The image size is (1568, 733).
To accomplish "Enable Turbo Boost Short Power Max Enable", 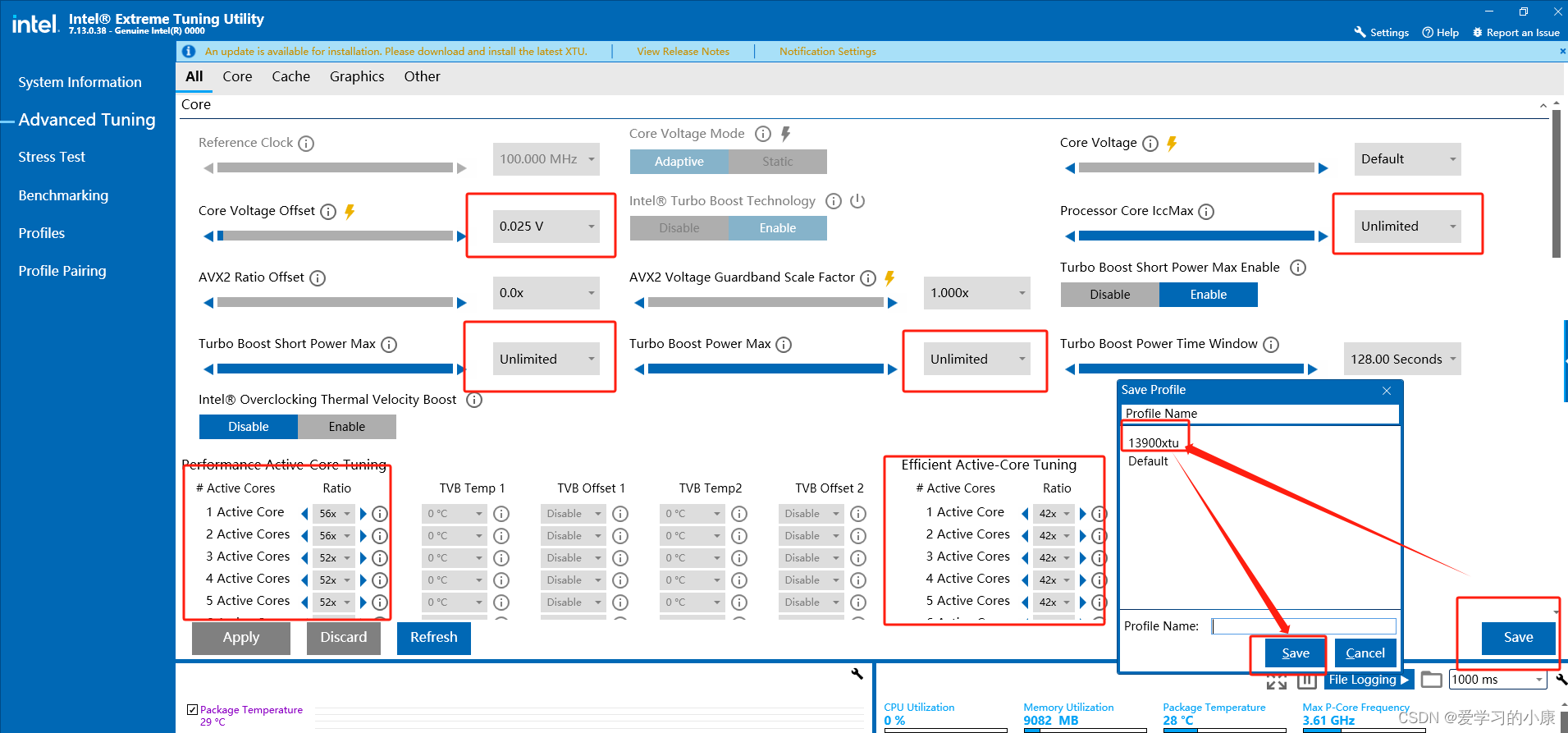I will [1209, 295].
